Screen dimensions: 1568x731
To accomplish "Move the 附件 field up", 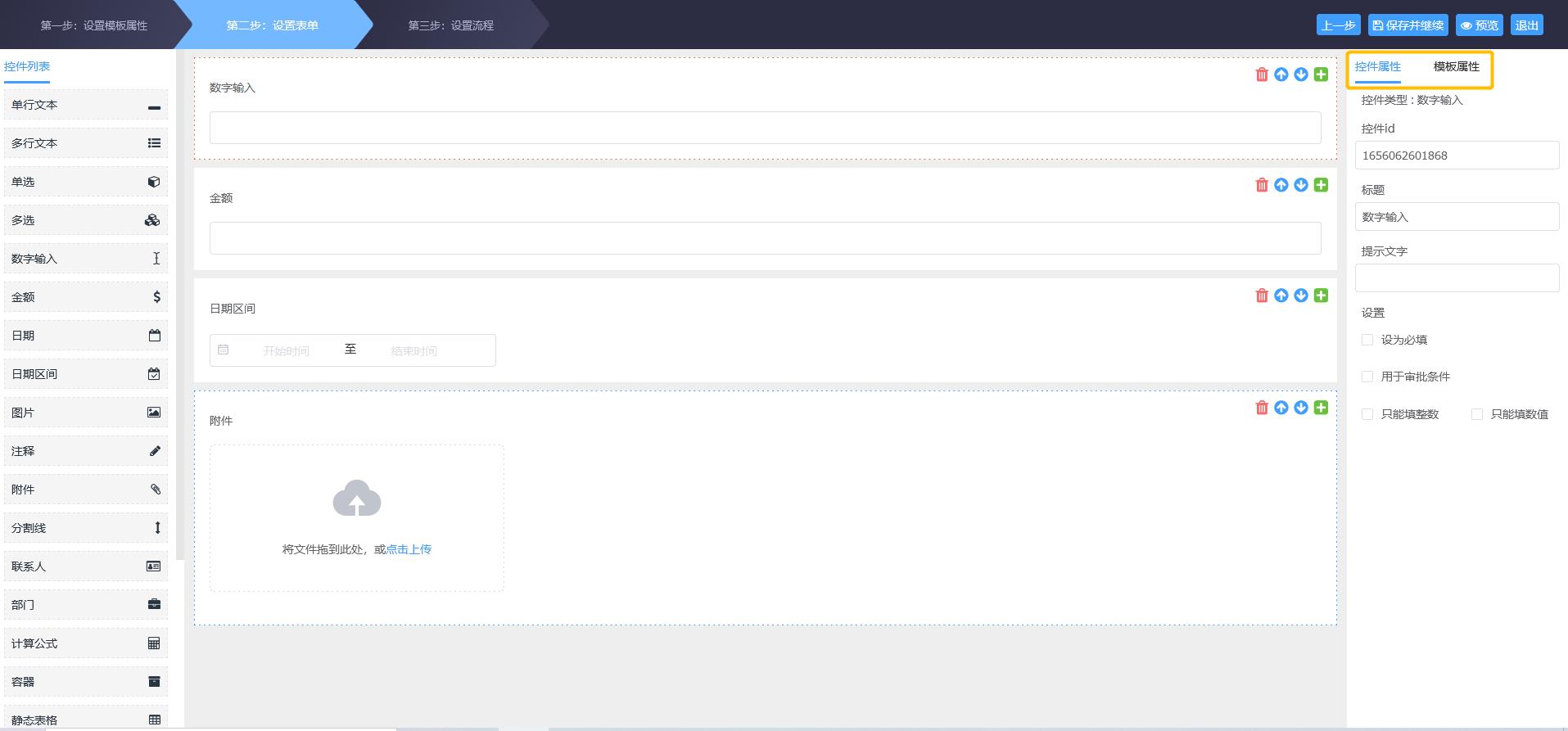I will click(1281, 408).
